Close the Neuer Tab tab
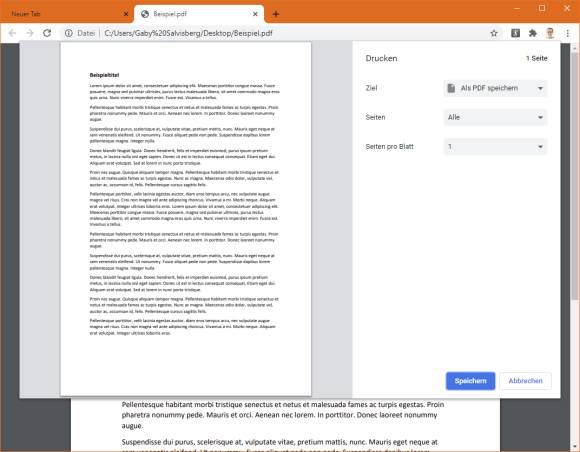Image resolution: width=580 pixels, height=452 pixels. point(126,14)
